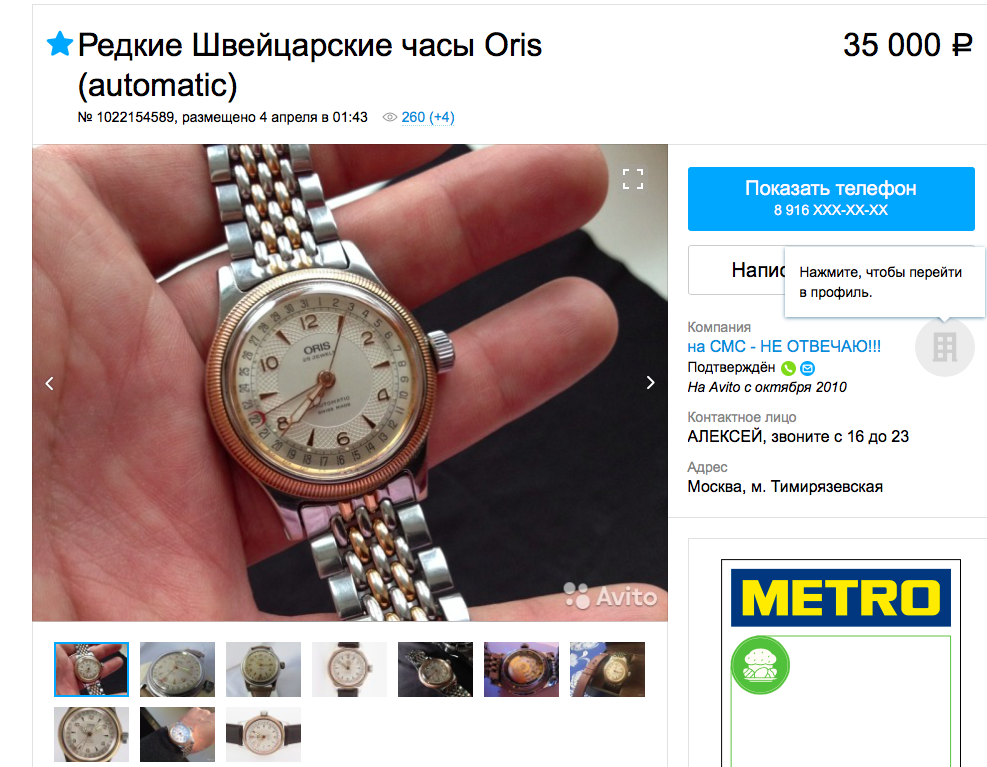
Task: Click the green phone verified icon
Action: pyautogui.click(x=788, y=368)
